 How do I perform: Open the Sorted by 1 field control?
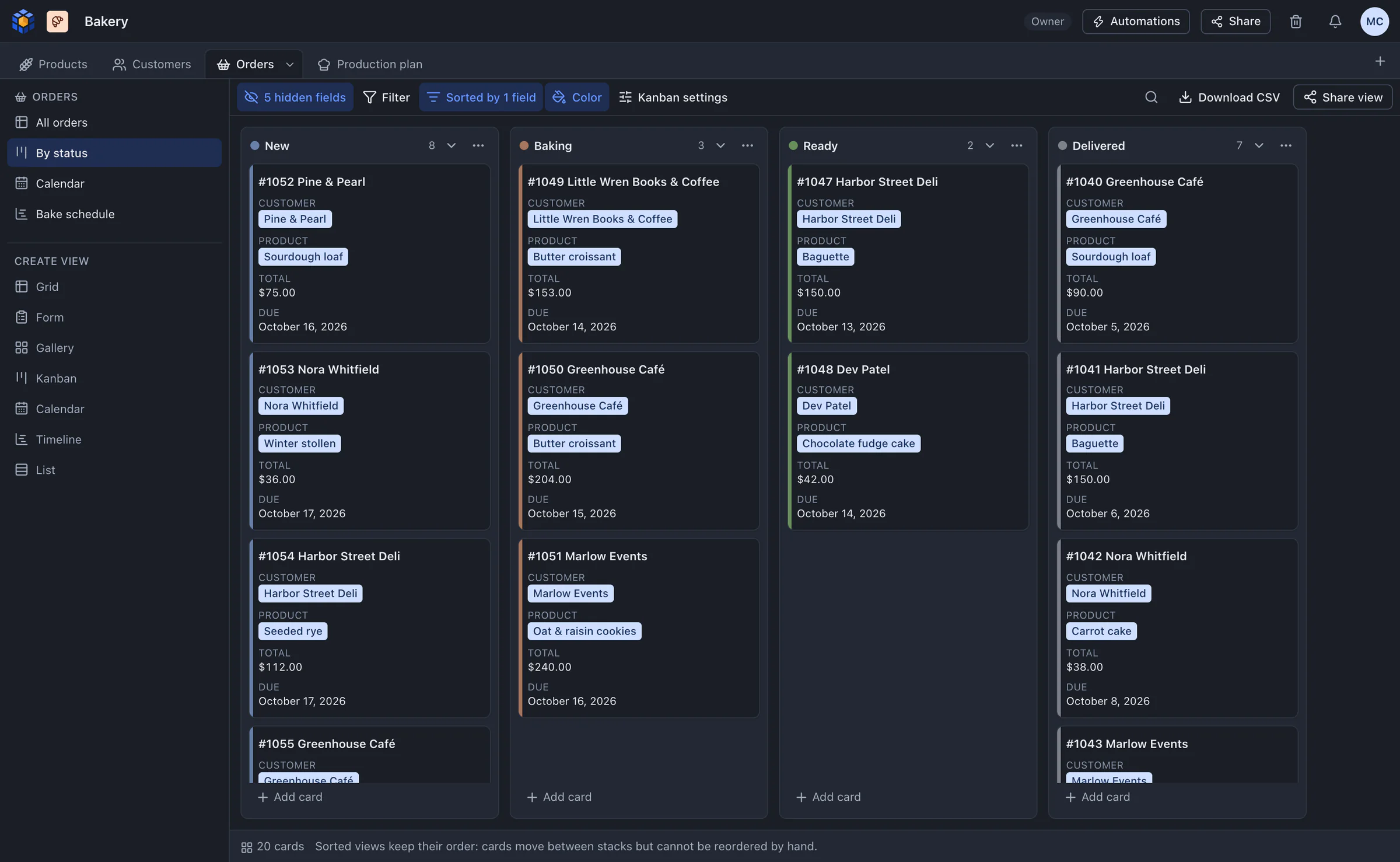[x=481, y=97]
